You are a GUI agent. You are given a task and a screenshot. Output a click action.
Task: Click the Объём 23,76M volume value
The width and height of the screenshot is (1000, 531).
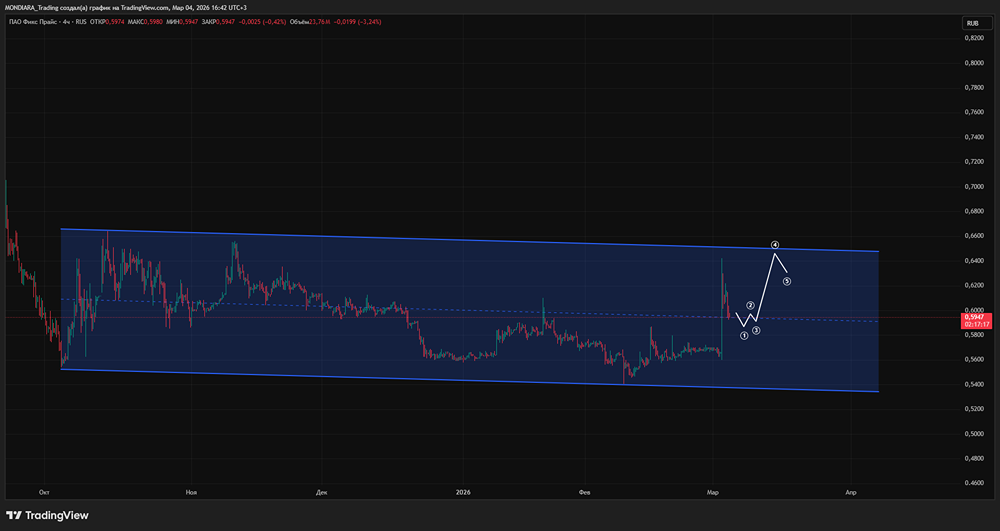[309, 22]
